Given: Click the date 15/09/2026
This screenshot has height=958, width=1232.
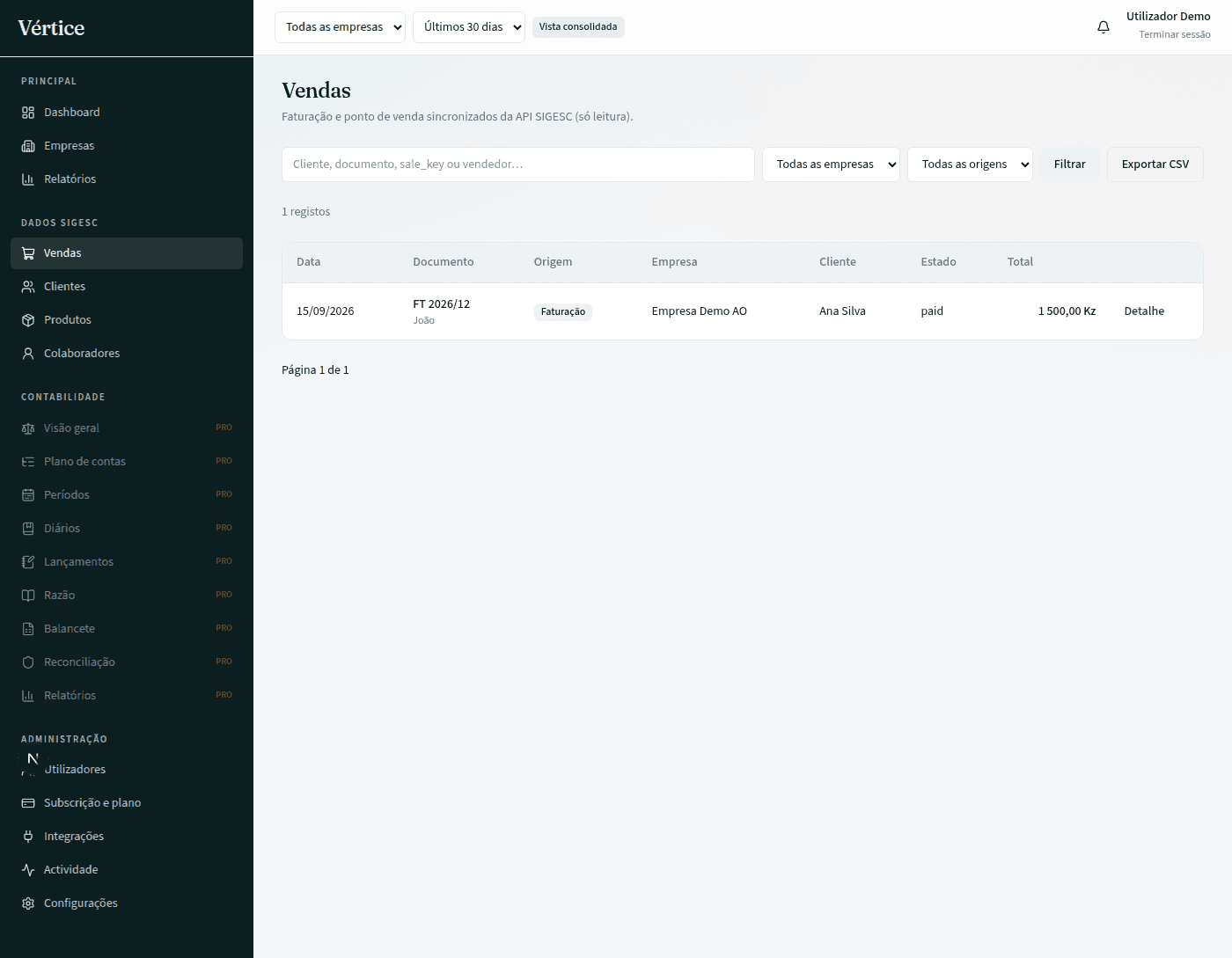Looking at the screenshot, I should click(326, 311).
